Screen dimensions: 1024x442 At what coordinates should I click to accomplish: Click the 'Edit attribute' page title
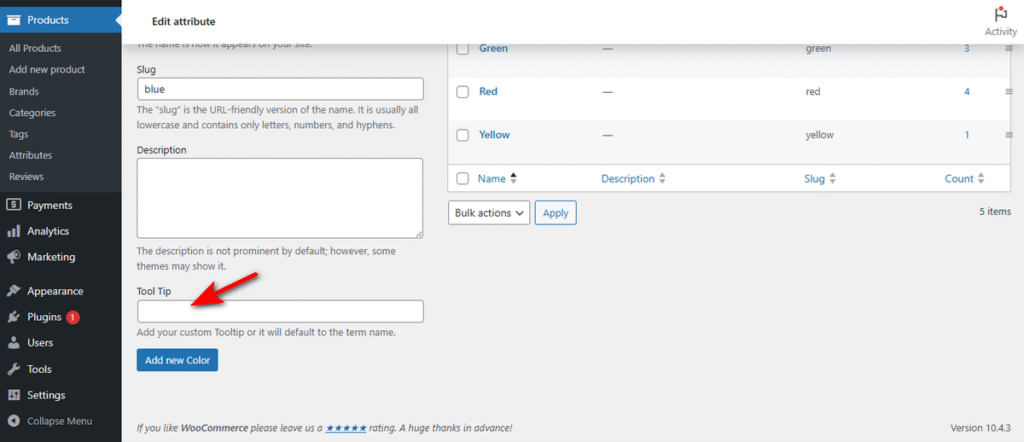[x=184, y=22]
